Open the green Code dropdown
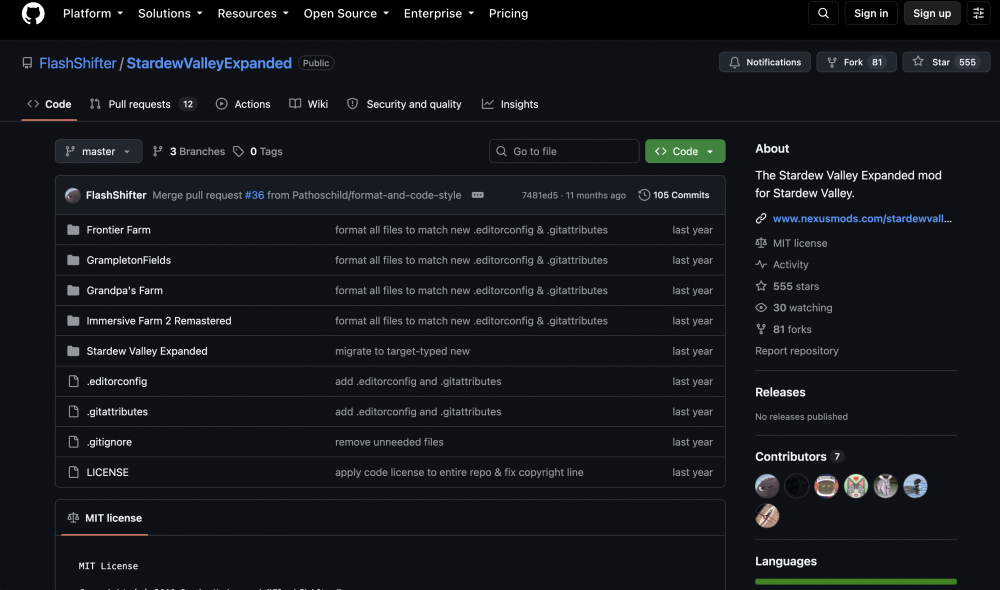Image resolution: width=1000 pixels, height=590 pixels. [x=685, y=151]
